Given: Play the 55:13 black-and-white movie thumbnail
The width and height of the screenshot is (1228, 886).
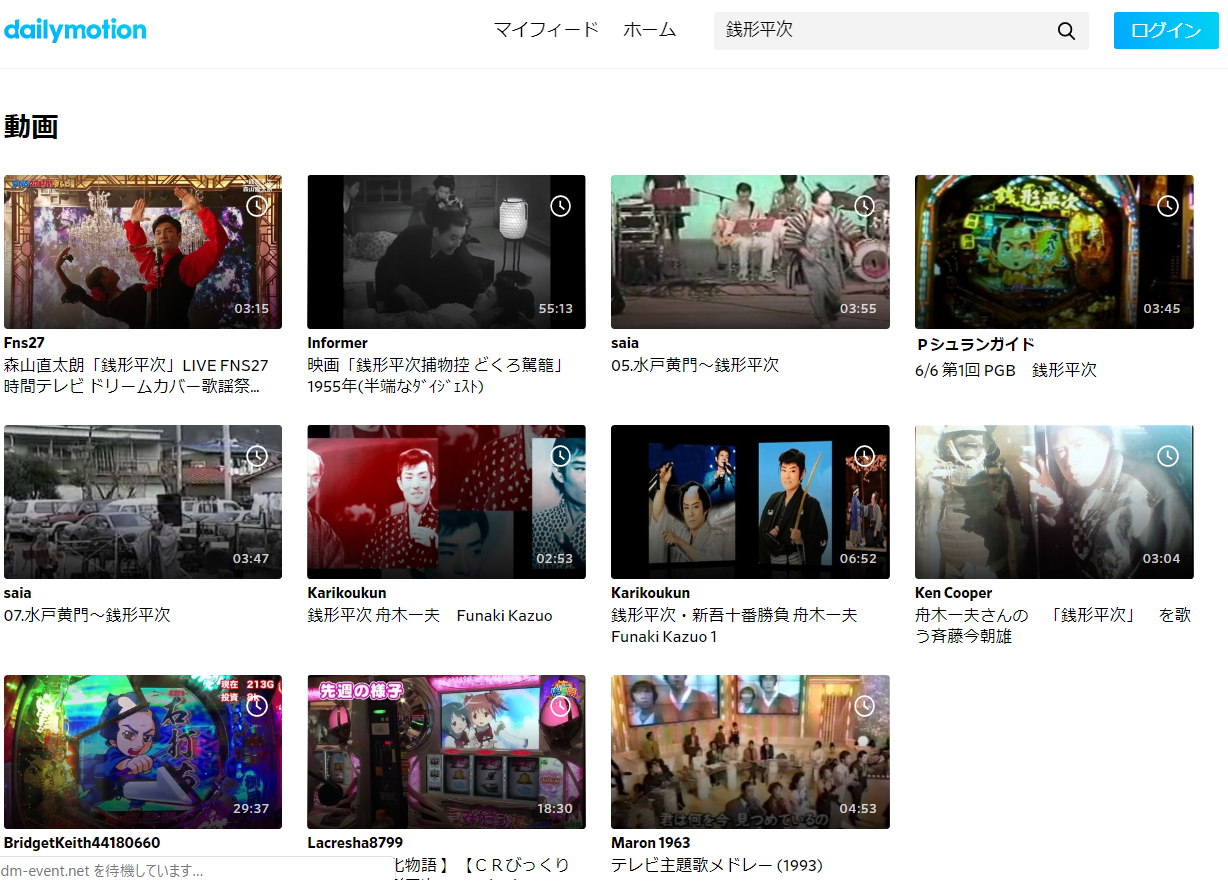Looking at the screenshot, I should 446,252.
